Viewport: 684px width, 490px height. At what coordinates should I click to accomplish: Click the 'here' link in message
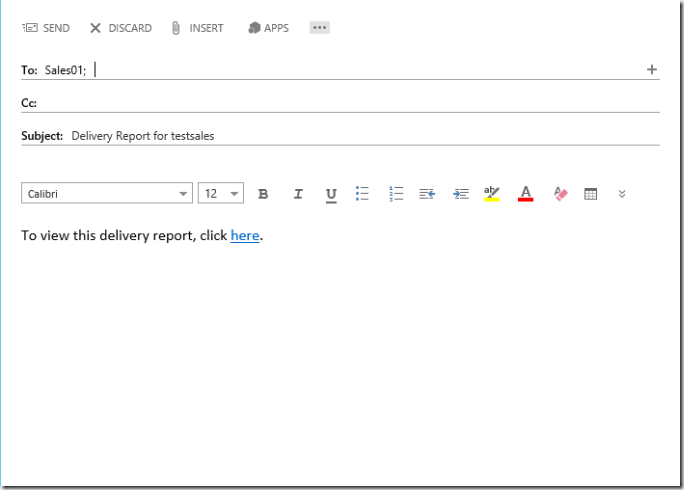[245, 236]
